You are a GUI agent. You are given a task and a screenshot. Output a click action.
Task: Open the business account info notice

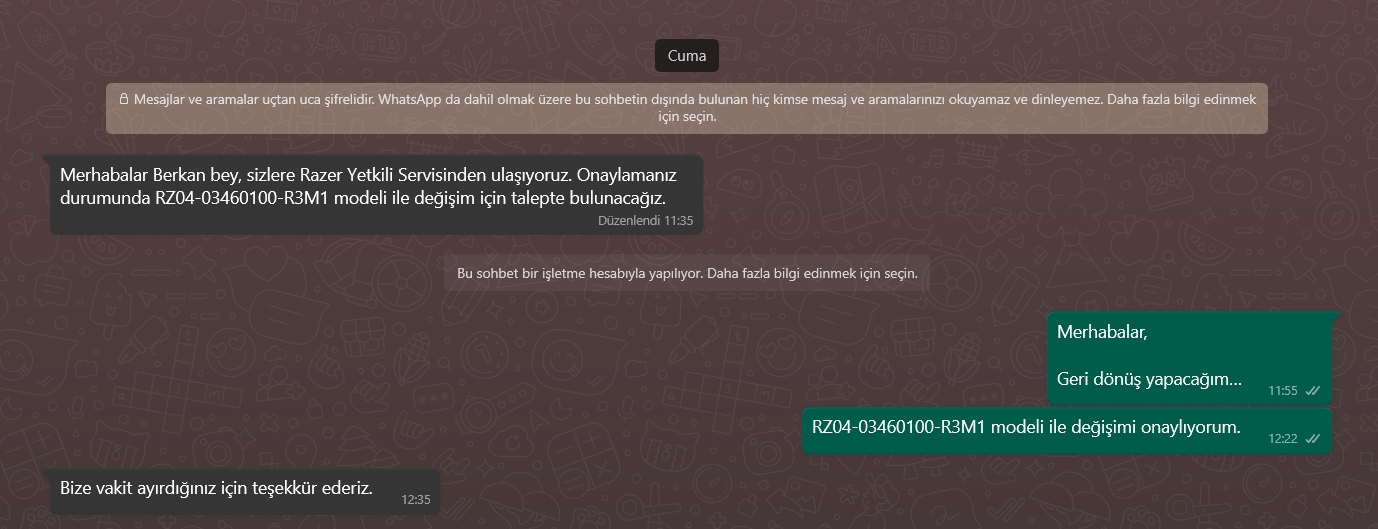click(x=687, y=273)
